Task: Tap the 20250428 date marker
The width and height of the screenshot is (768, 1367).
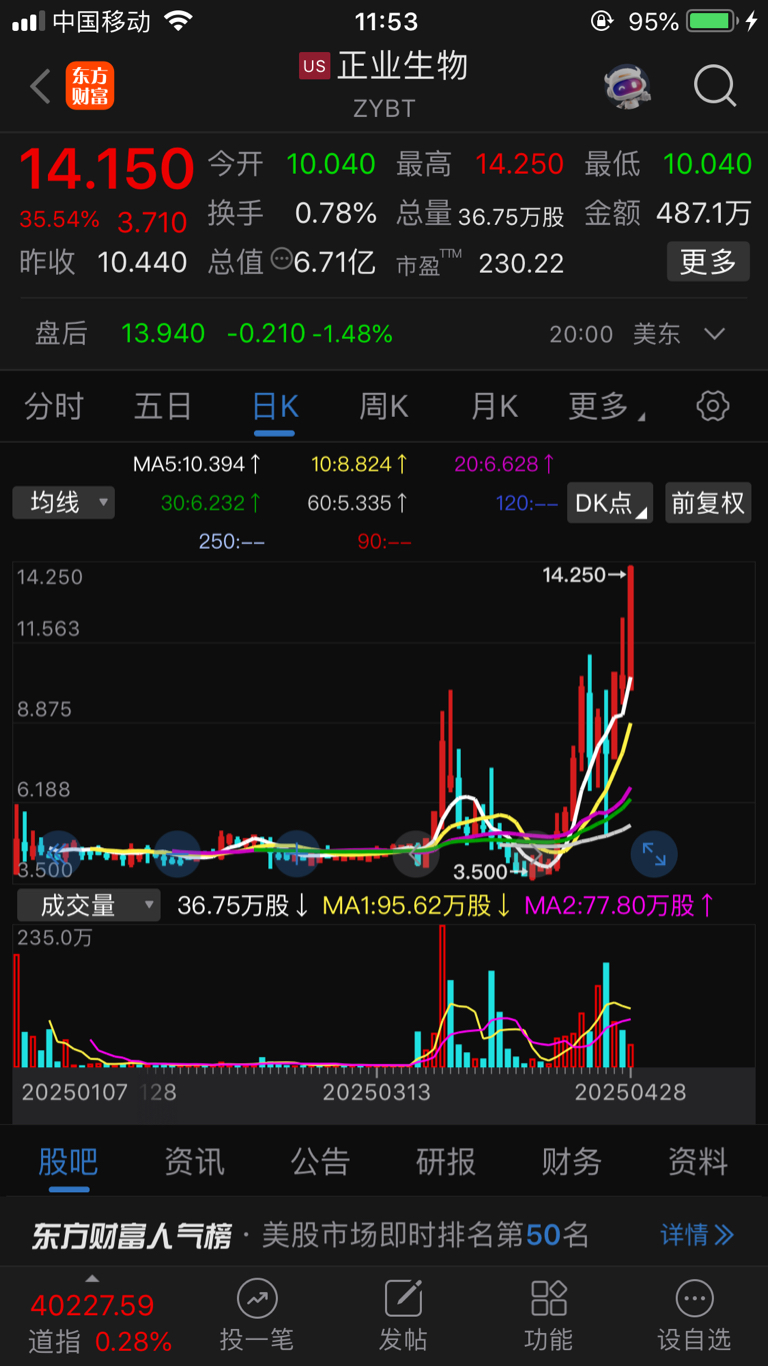Action: click(x=630, y=1092)
